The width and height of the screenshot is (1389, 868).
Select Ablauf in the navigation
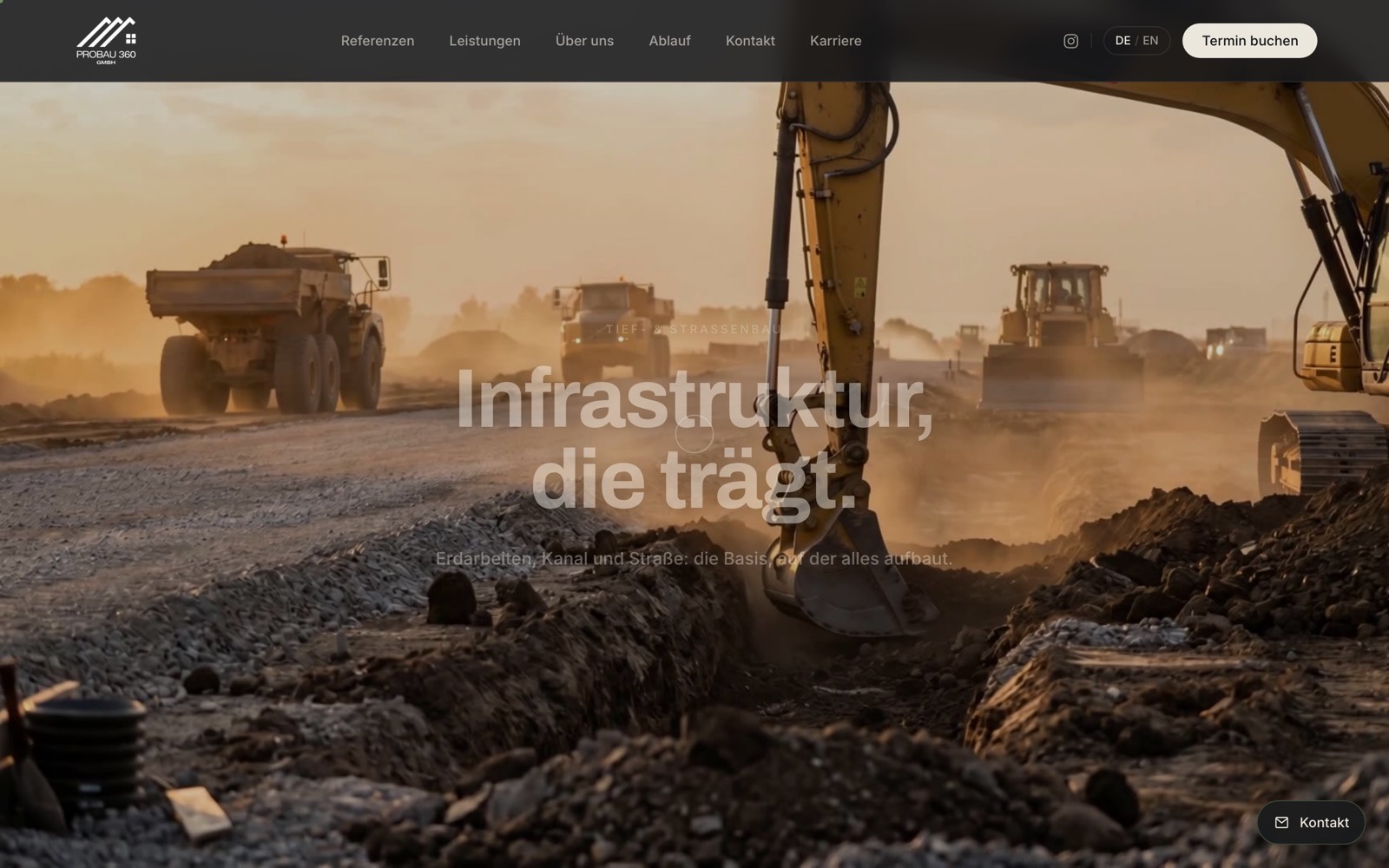coord(669,41)
